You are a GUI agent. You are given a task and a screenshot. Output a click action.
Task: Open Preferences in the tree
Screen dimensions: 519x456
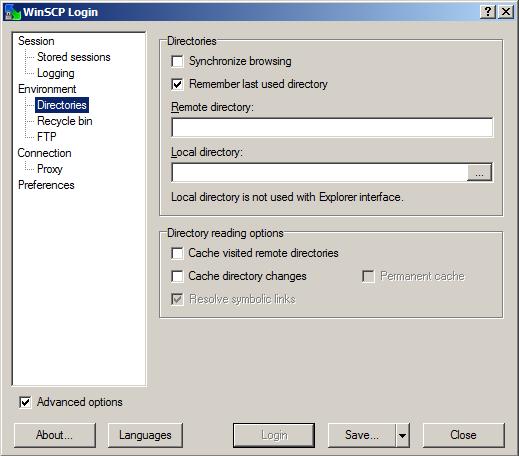click(x=46, y=185)
